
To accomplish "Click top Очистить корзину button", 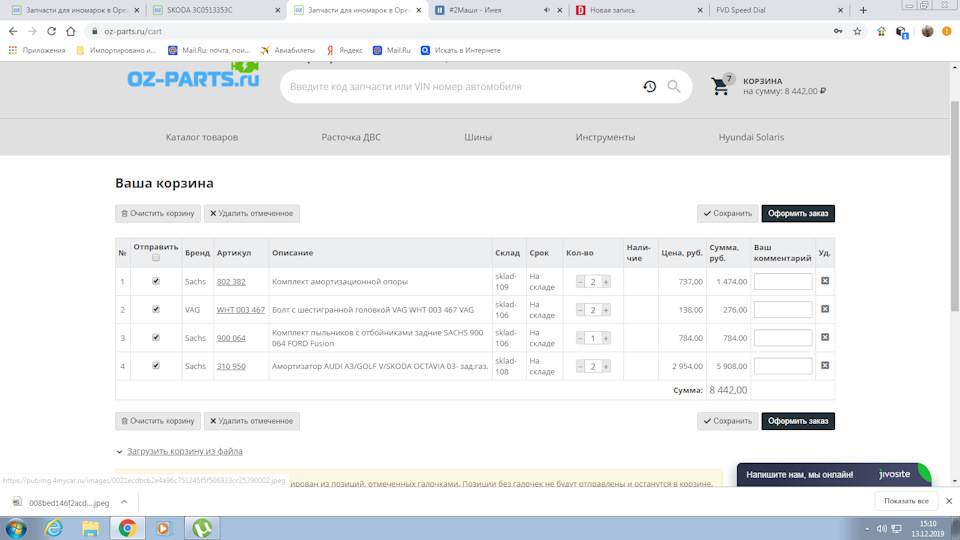I will click(x=158, y=214).
